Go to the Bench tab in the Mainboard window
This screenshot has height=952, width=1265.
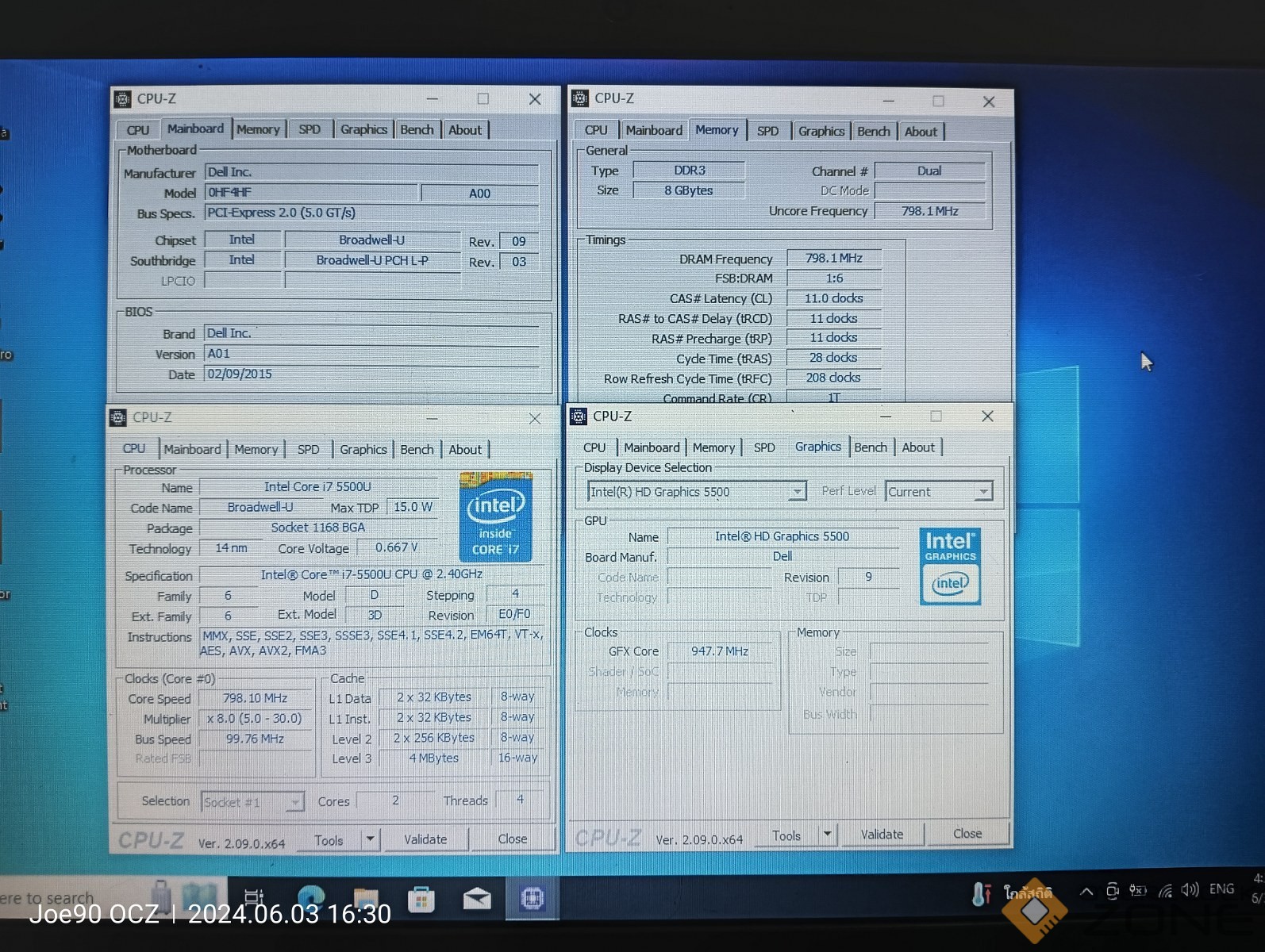(x=417, y=130)
